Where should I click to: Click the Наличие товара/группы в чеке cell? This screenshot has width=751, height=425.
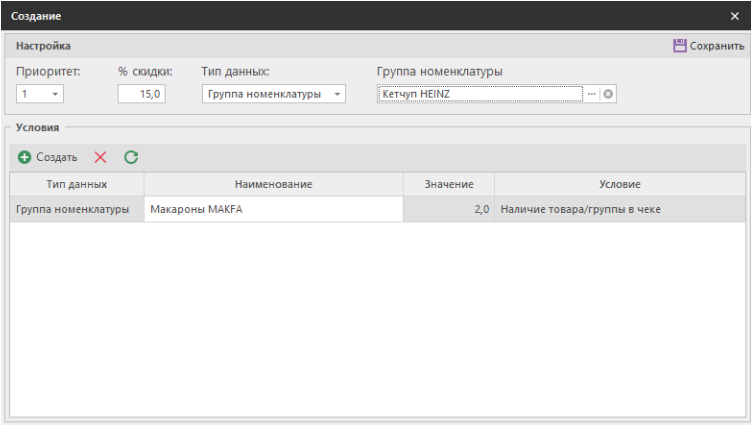point(619,209)
